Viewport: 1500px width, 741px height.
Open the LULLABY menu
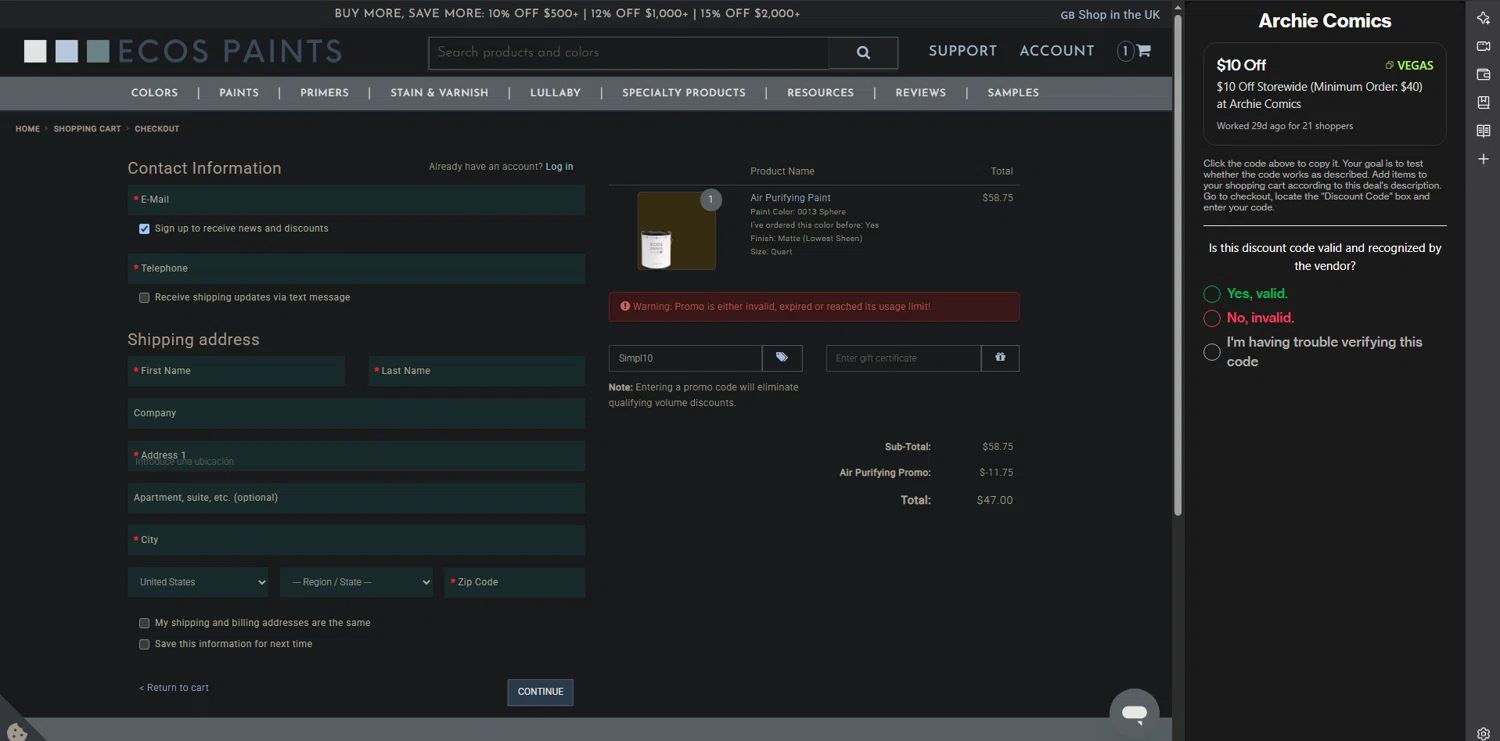pyautogui.click(x=555, y=93)
